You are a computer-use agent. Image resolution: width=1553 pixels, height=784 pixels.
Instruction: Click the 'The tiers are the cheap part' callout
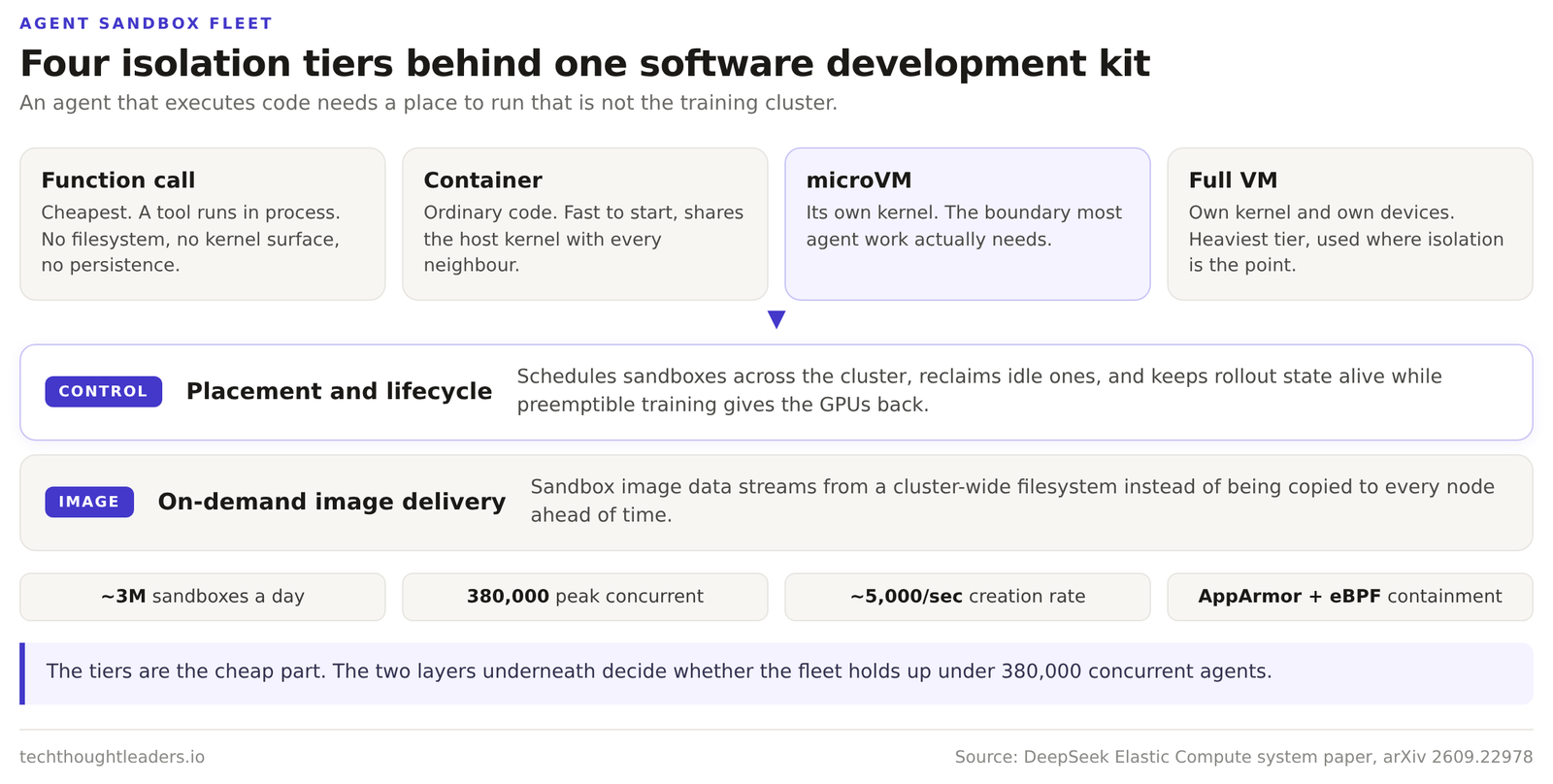pyautogui.click(x=776, y=673)
